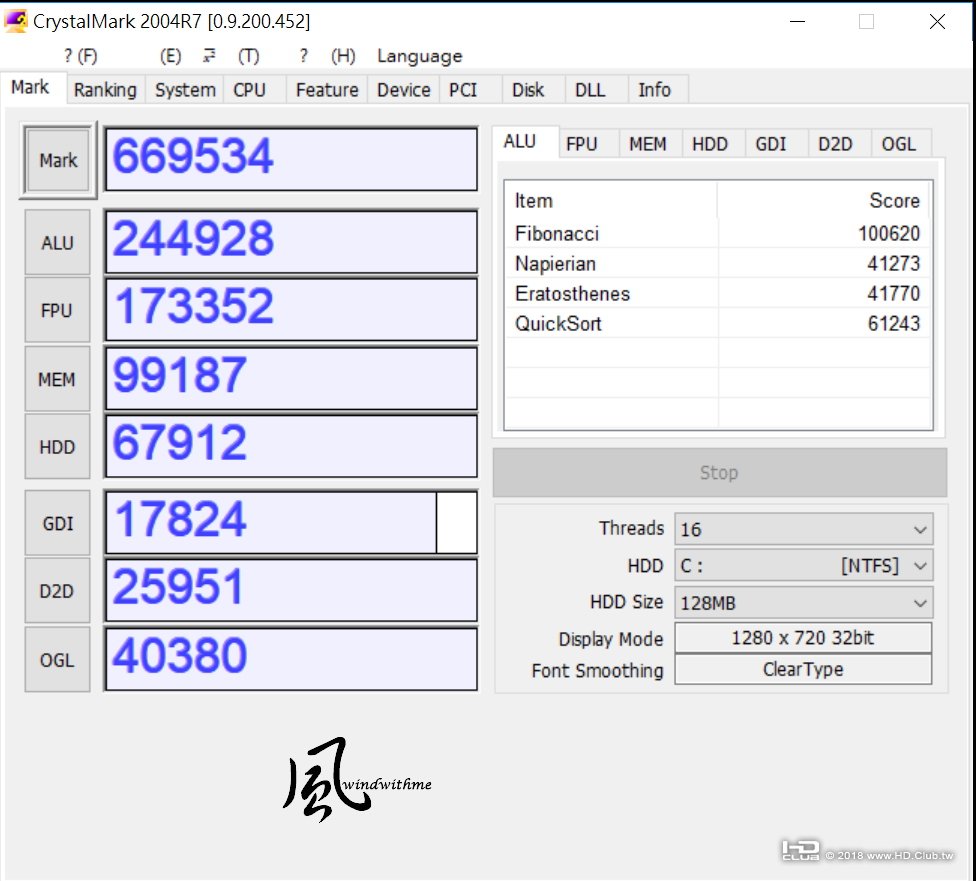Click the GDI score progress bar 17824
Image resolution: width=976 pixels, height=881 pixels.
(x=291, y=522)
